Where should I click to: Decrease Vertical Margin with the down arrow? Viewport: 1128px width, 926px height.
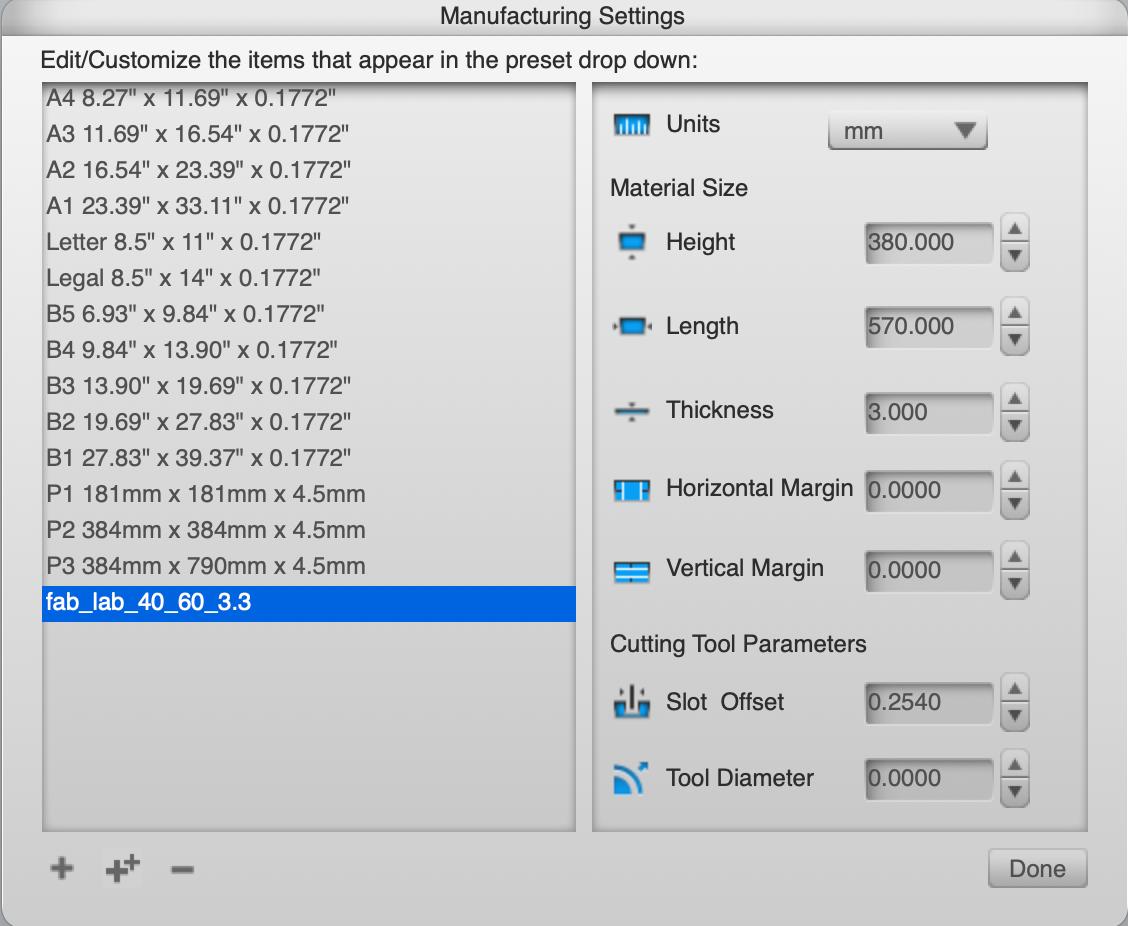pyautogui.click(x=1015, y=583)
